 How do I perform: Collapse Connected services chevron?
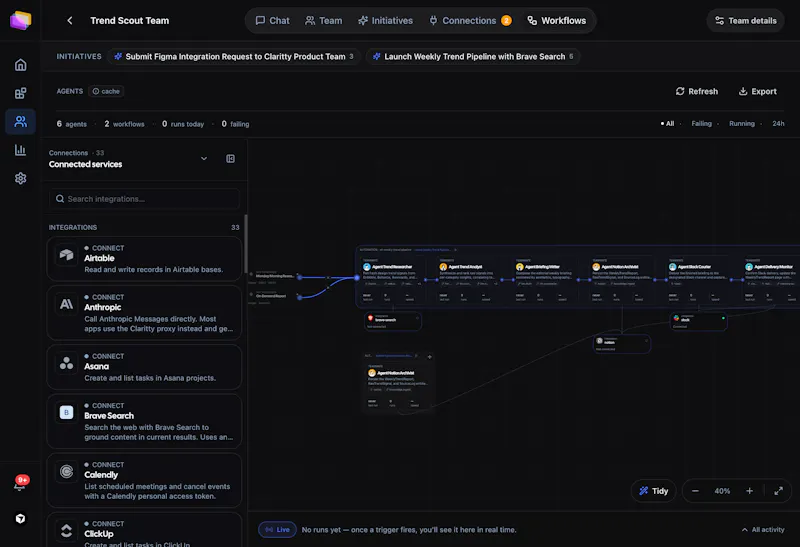coord(204,159)
